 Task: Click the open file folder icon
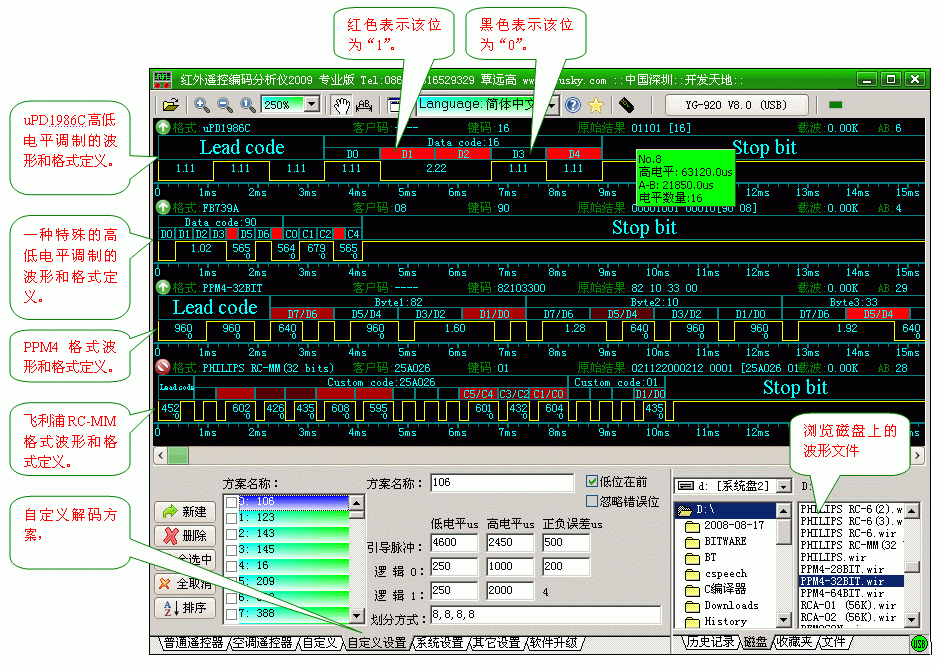click(x=171, y=104)
